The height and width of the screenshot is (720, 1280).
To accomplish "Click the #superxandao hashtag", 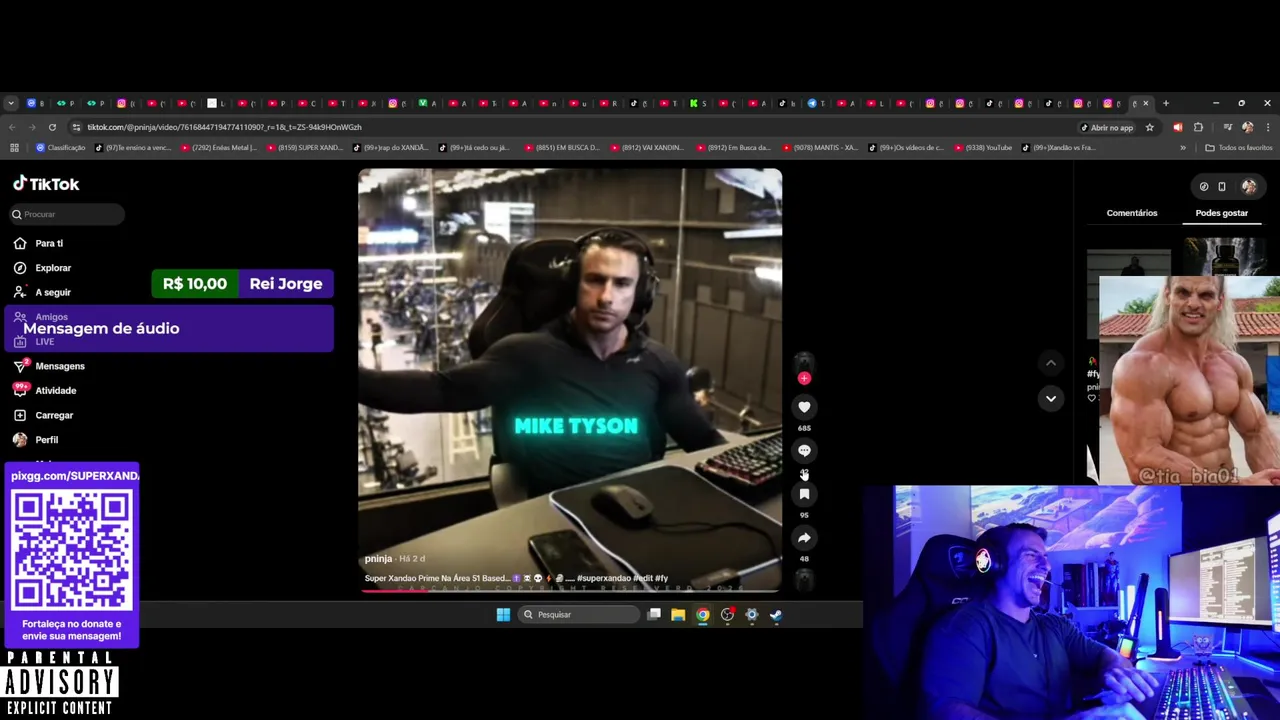I will pyautogui.click(x=602, y=578).
